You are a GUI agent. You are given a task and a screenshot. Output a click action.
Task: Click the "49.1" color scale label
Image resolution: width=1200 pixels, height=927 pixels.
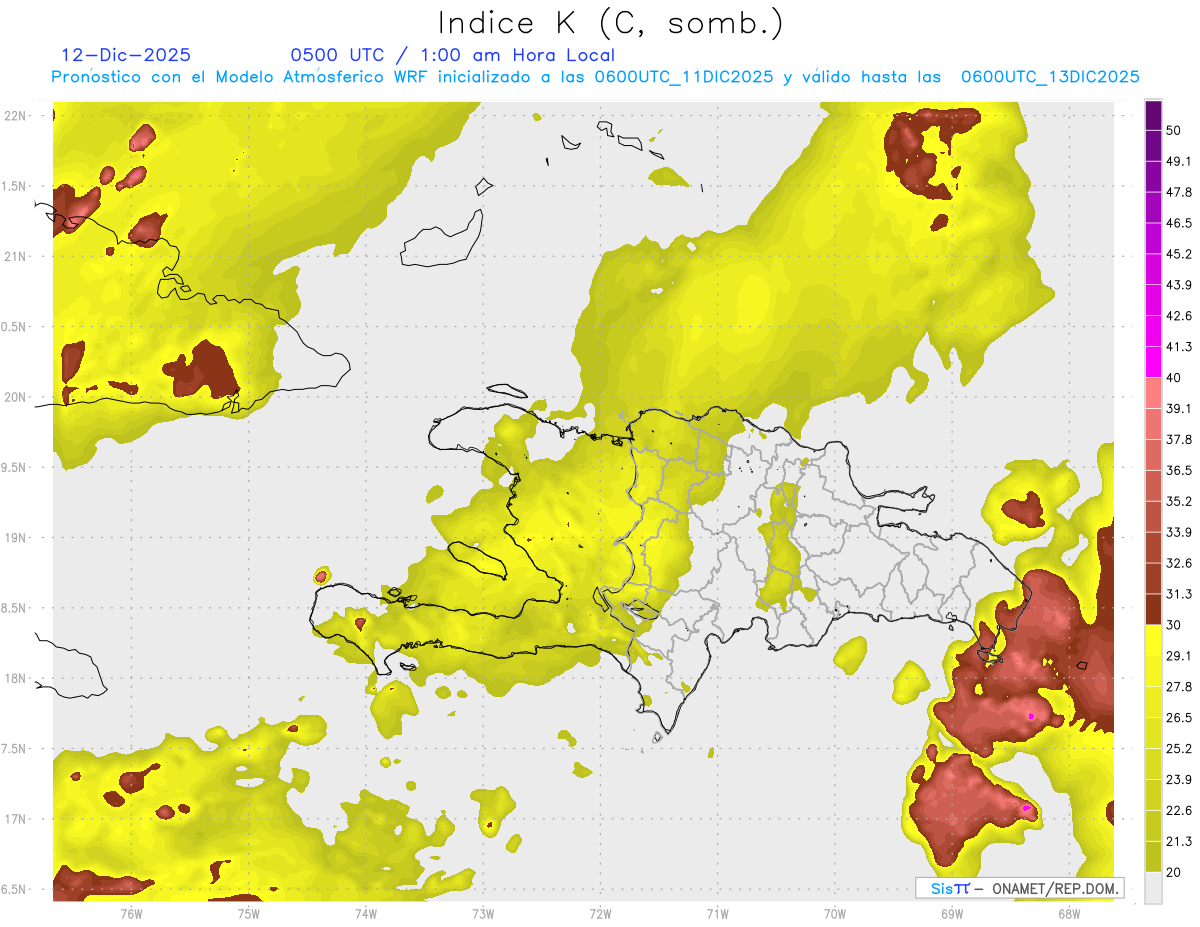point(1179,161)
